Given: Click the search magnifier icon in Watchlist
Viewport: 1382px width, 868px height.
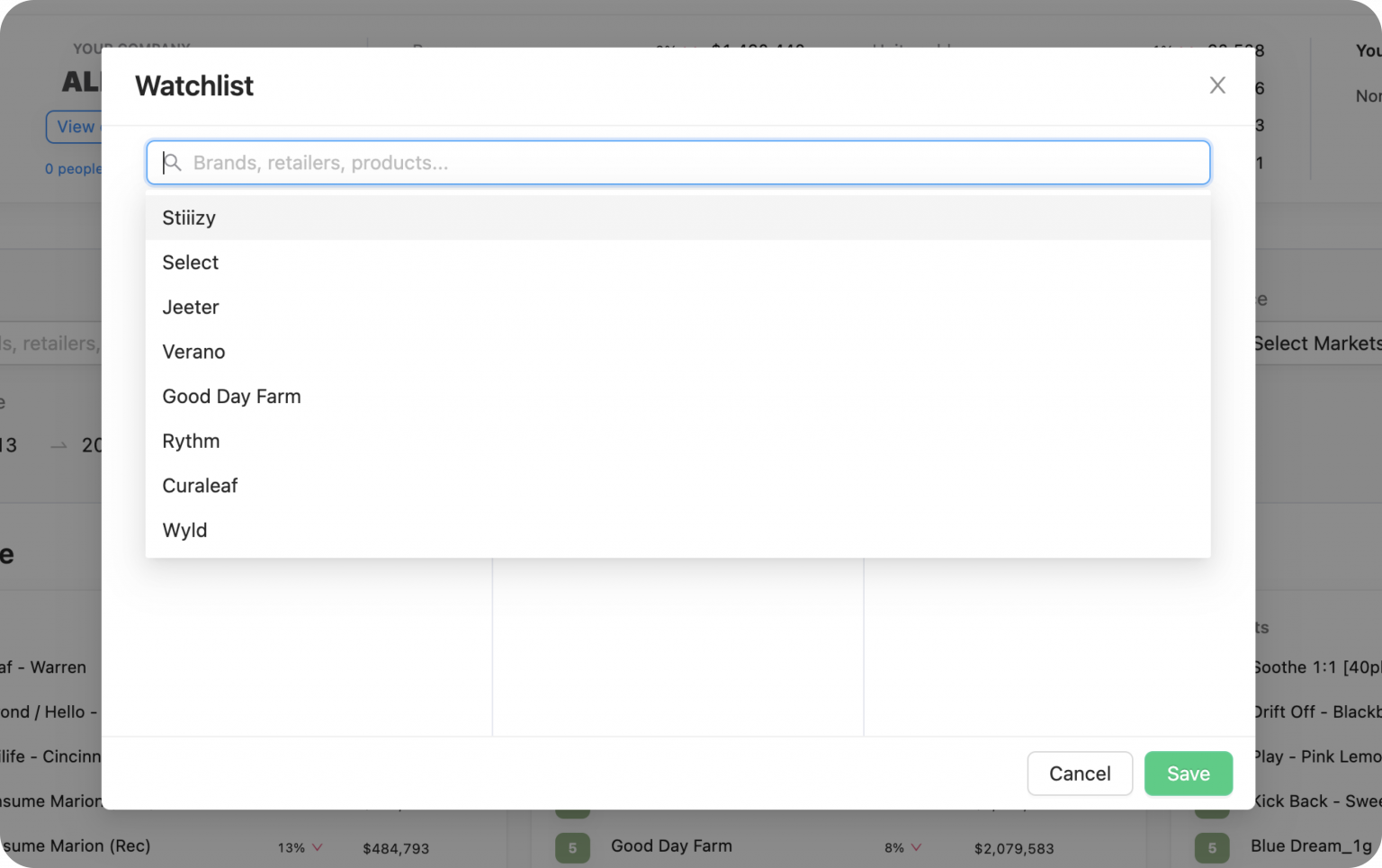Looking at the screenshot, I should tap(172, 163).
